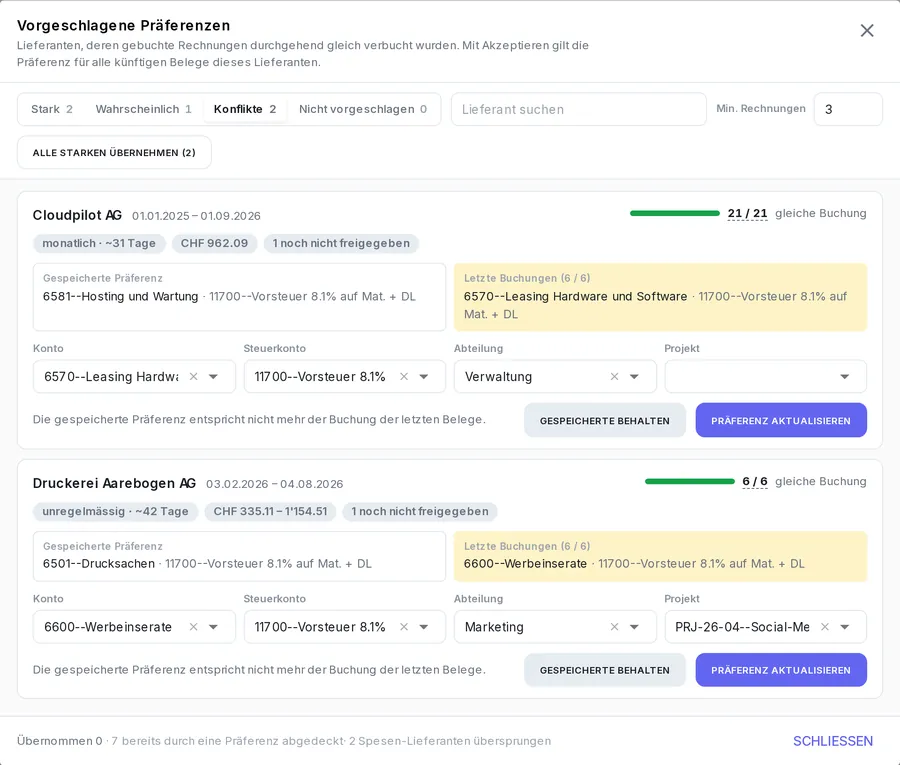Click the 6501--Drucksachen saved preference
This screenshot has height=765, width=900.
(x=239, y=556)
